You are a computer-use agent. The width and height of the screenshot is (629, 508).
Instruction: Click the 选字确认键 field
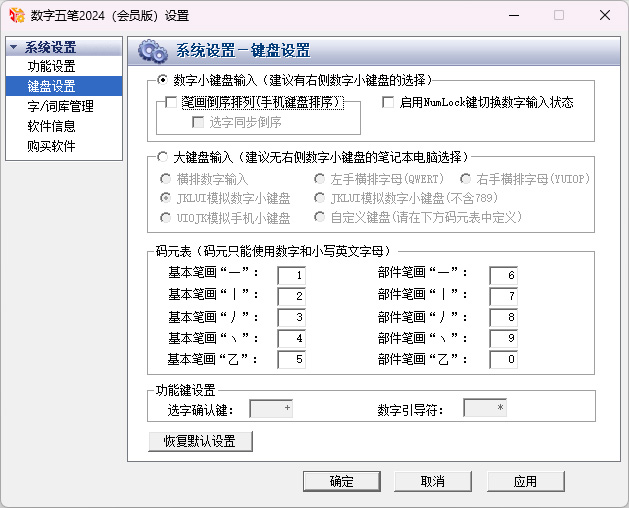point(271,408)
